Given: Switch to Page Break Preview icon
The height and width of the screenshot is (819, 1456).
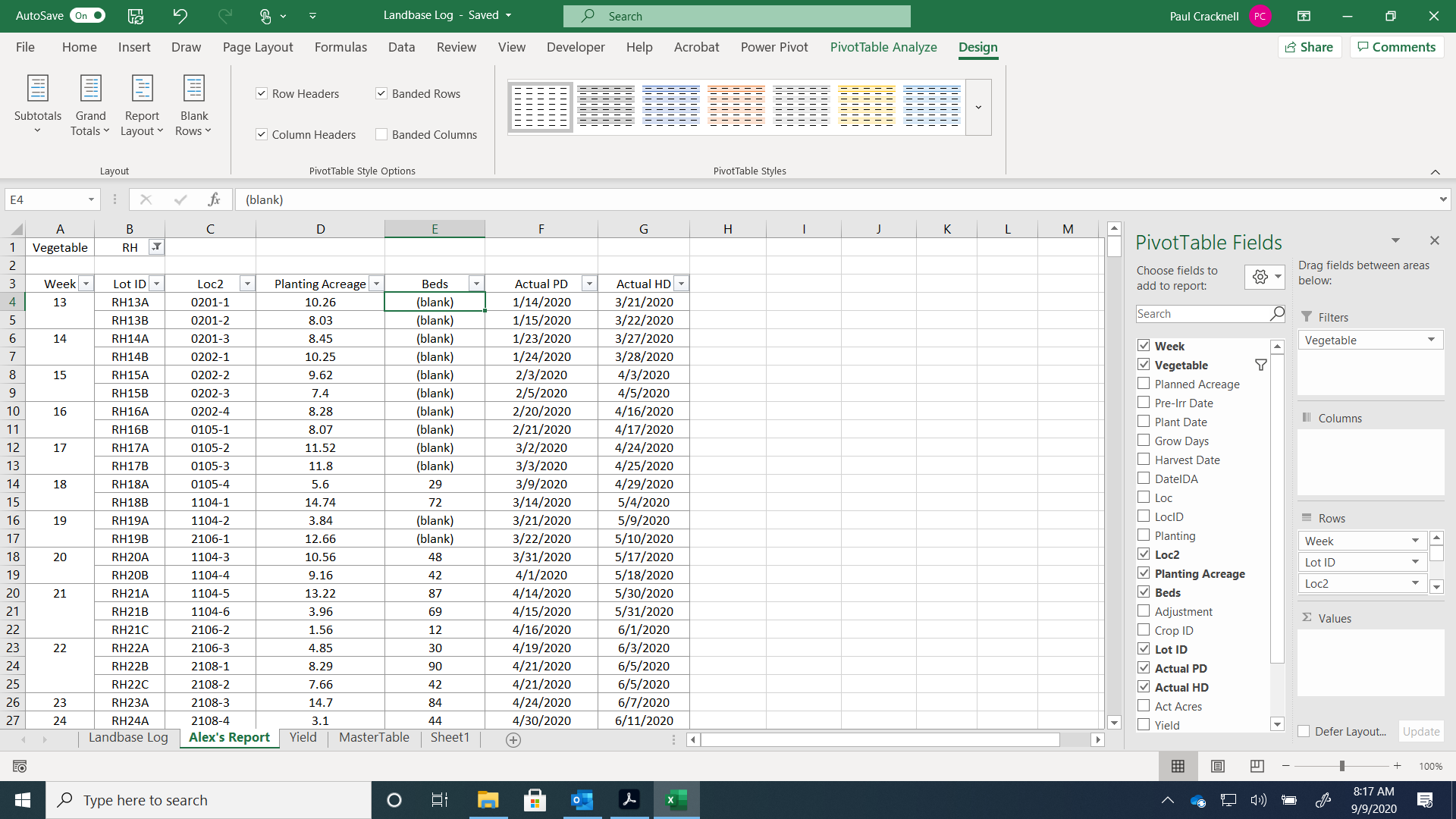Looking at the screenshot, I should 1257,767.
